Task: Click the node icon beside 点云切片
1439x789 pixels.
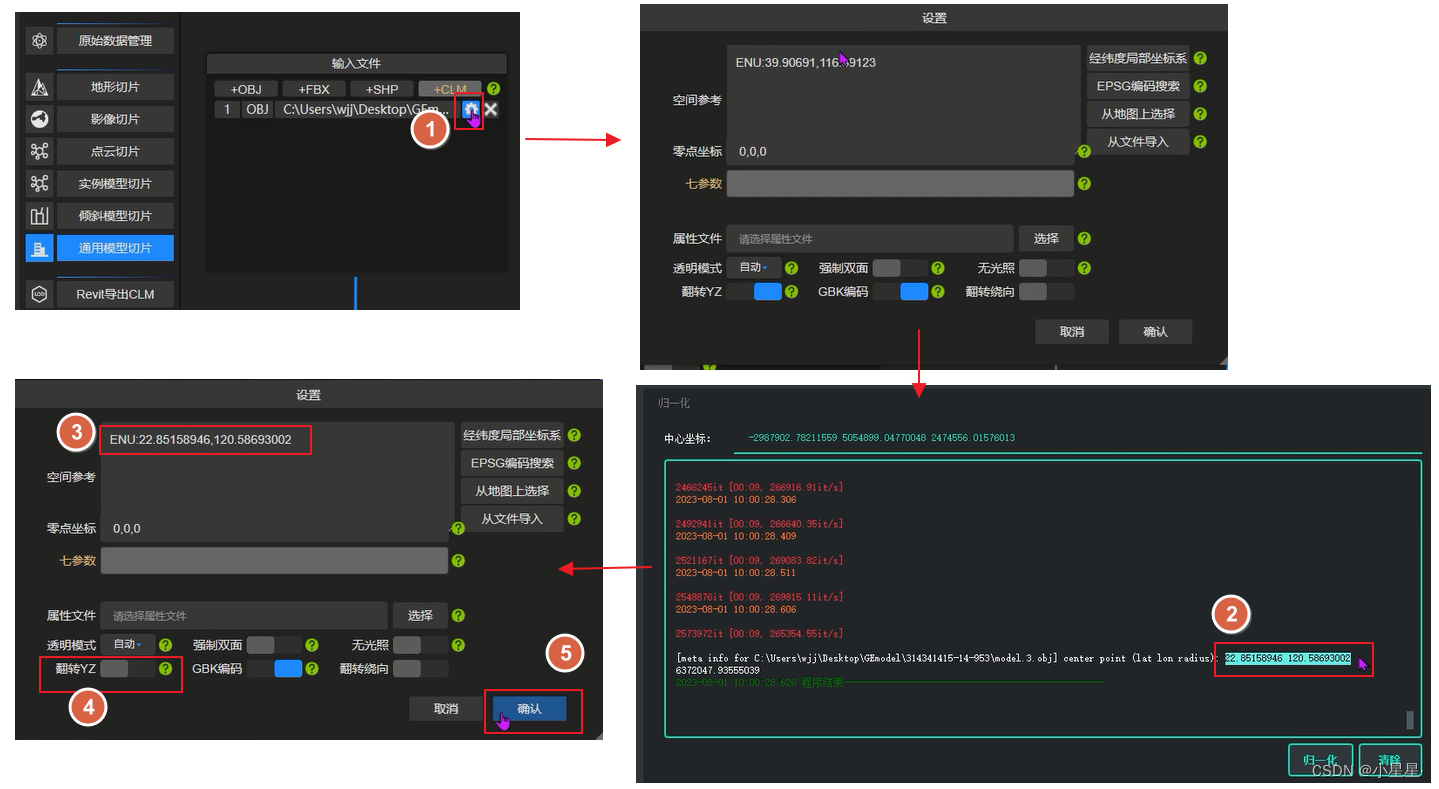Action: tap(39, 151)
